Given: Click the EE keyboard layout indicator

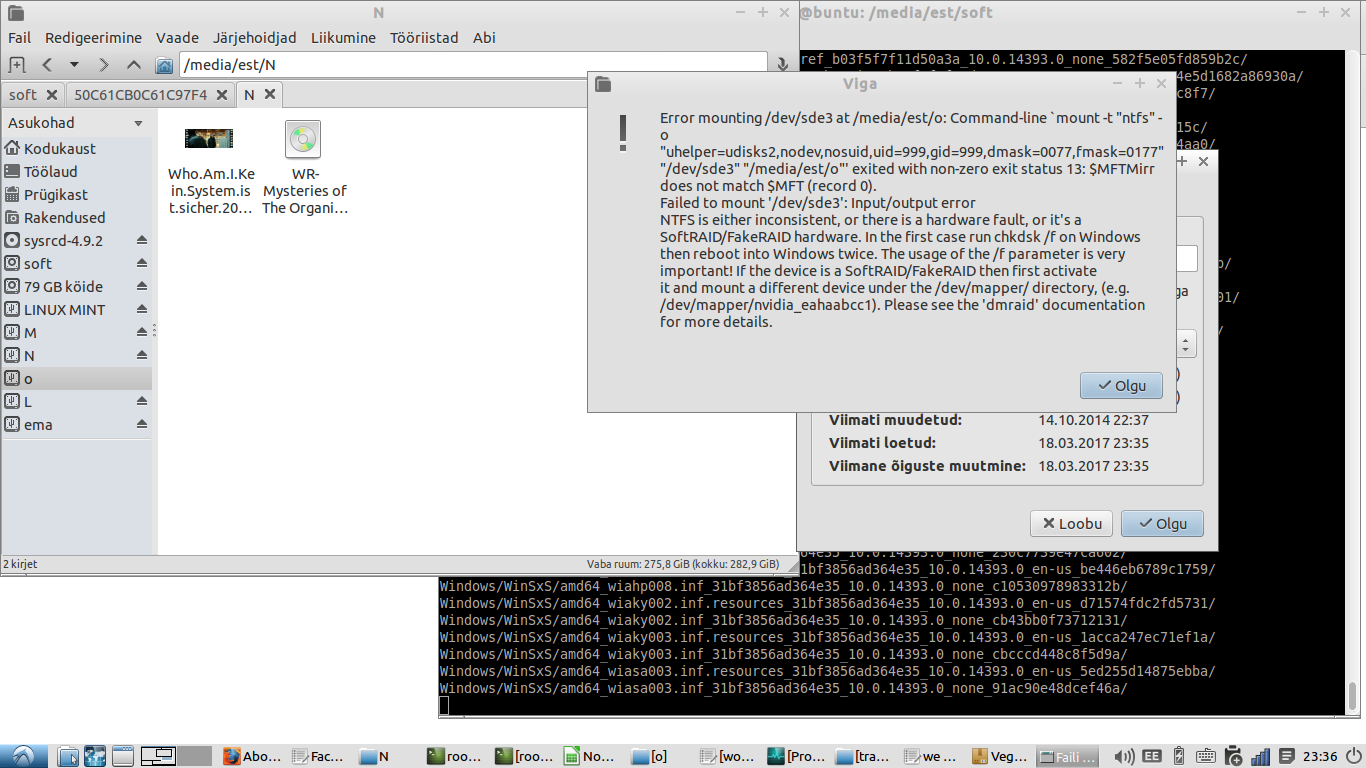Looking at the screenshot, I should coord(1152,756).
